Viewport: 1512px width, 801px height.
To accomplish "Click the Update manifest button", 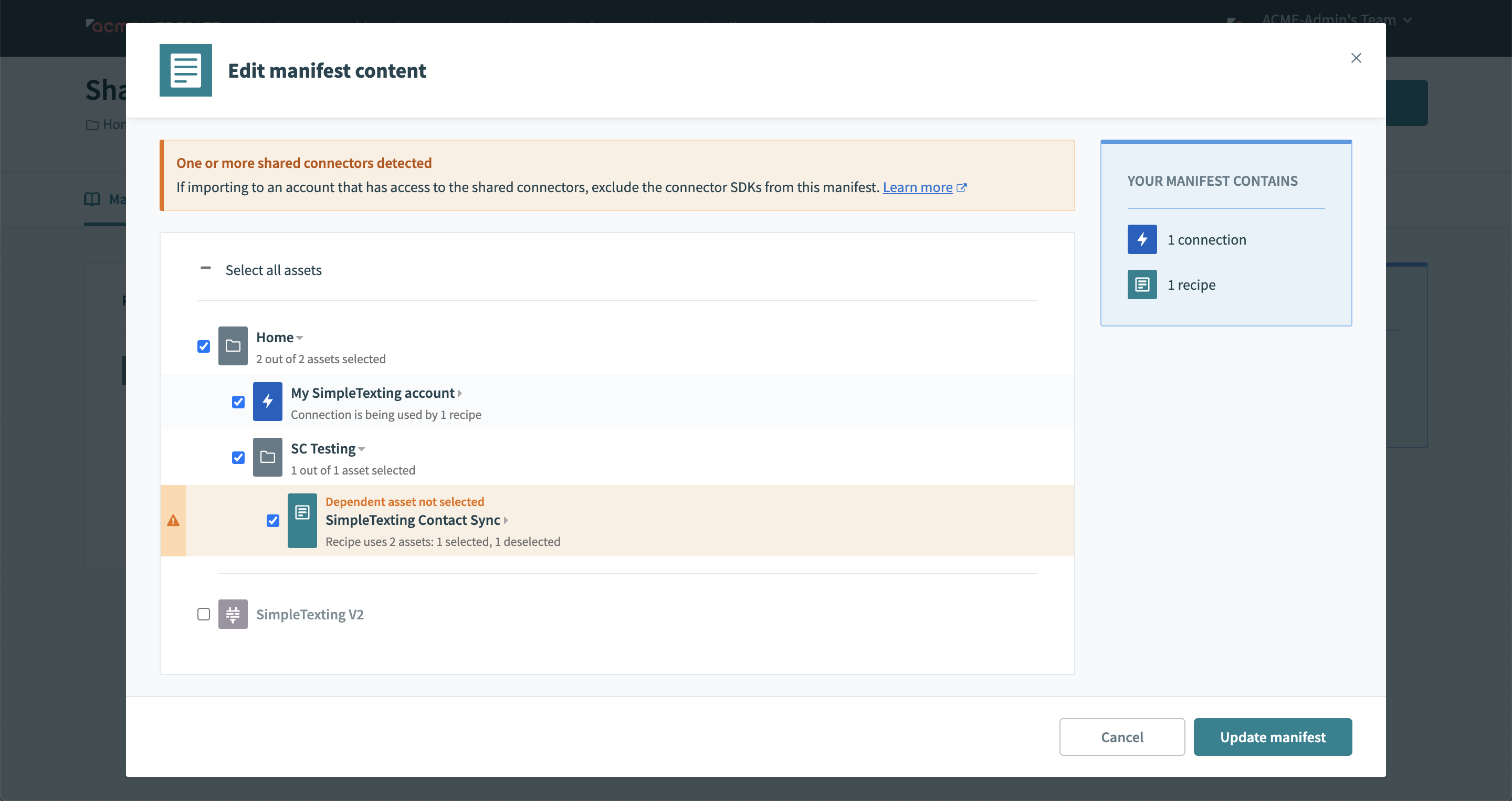I will (1272, 736).
